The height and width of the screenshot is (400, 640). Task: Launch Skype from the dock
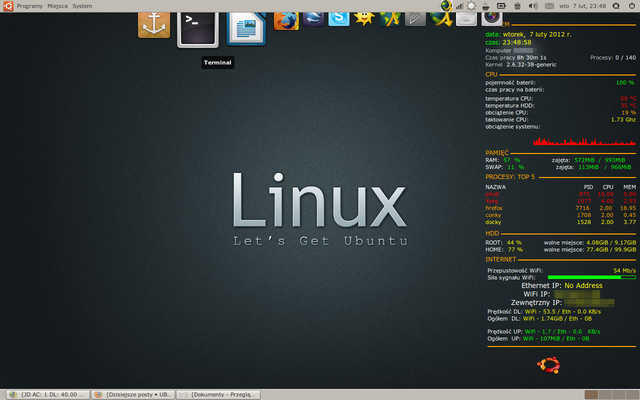coord(339,19)
